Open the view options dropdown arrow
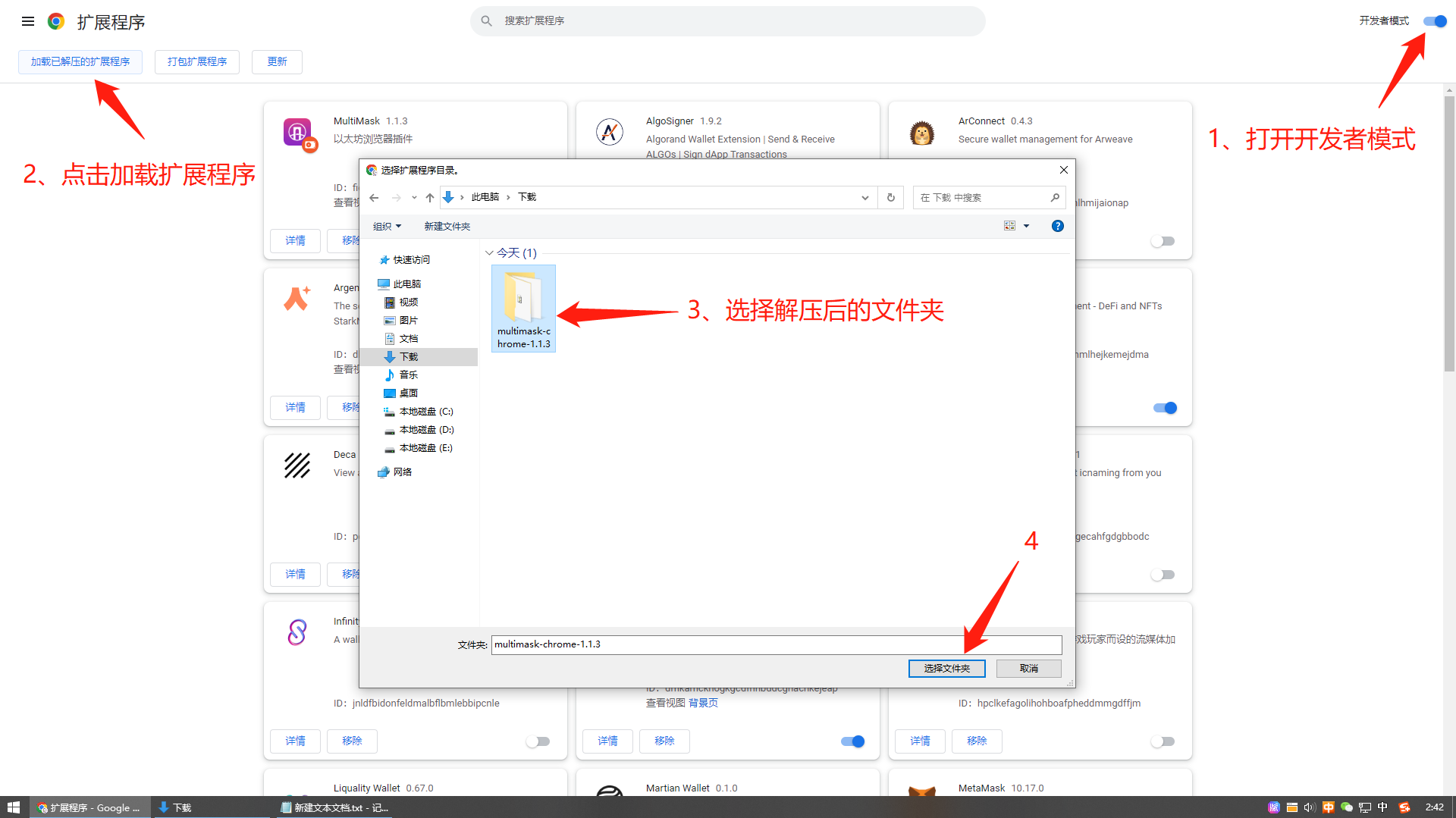Screen dimensions: 1456x818 tap(1027, 226)
